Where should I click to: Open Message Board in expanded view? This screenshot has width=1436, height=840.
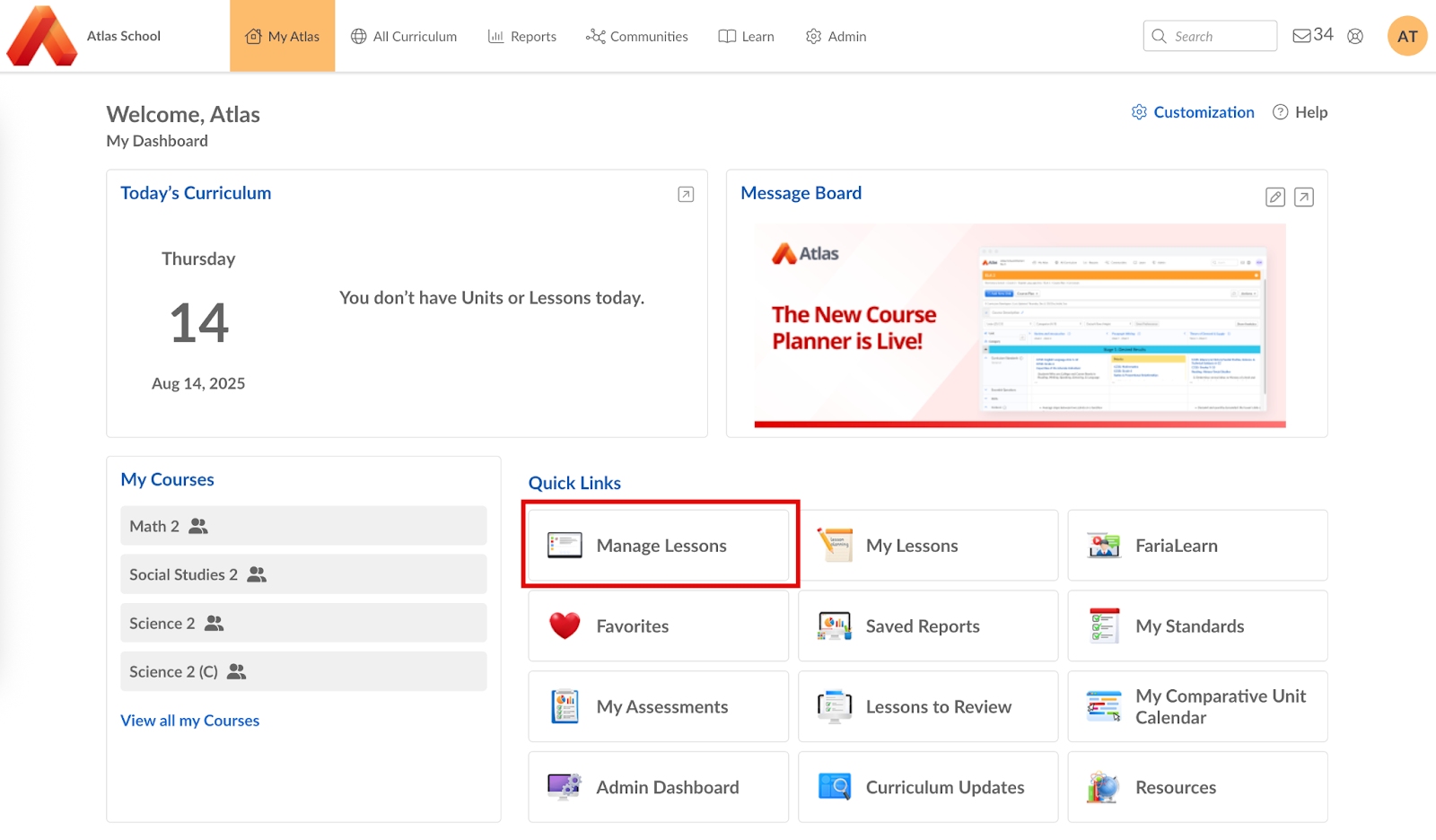pyautogui.click(x=1304, y=197)
